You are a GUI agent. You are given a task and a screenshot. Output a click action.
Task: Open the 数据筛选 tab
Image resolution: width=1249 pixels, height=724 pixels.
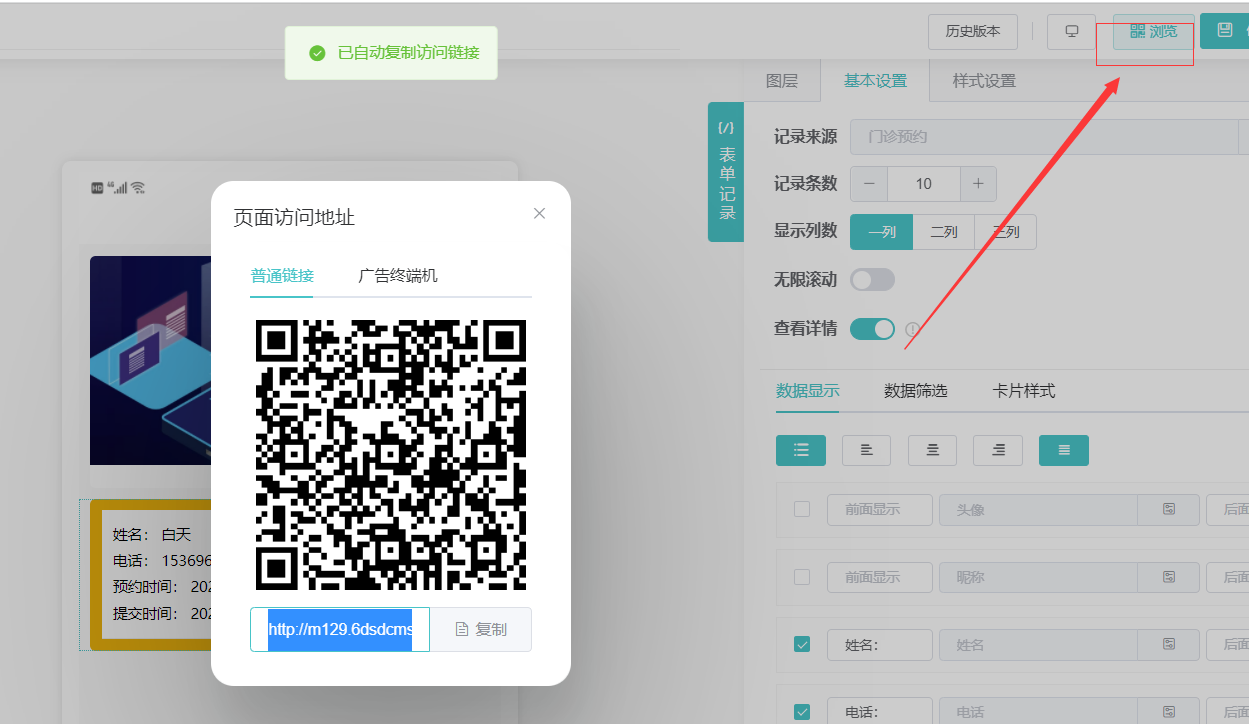(916, 391)
